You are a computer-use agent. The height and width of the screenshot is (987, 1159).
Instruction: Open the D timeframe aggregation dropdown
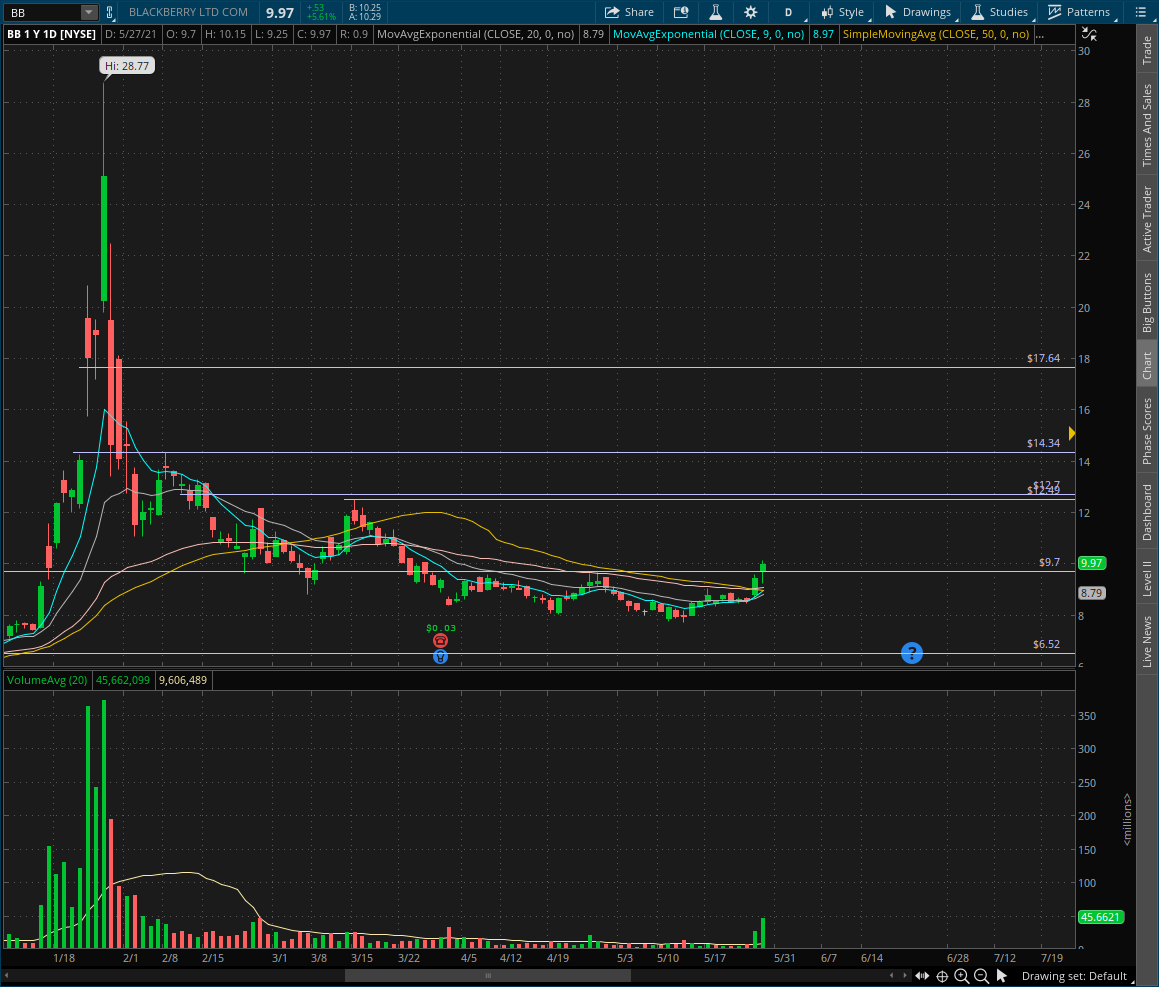(789, 12)
